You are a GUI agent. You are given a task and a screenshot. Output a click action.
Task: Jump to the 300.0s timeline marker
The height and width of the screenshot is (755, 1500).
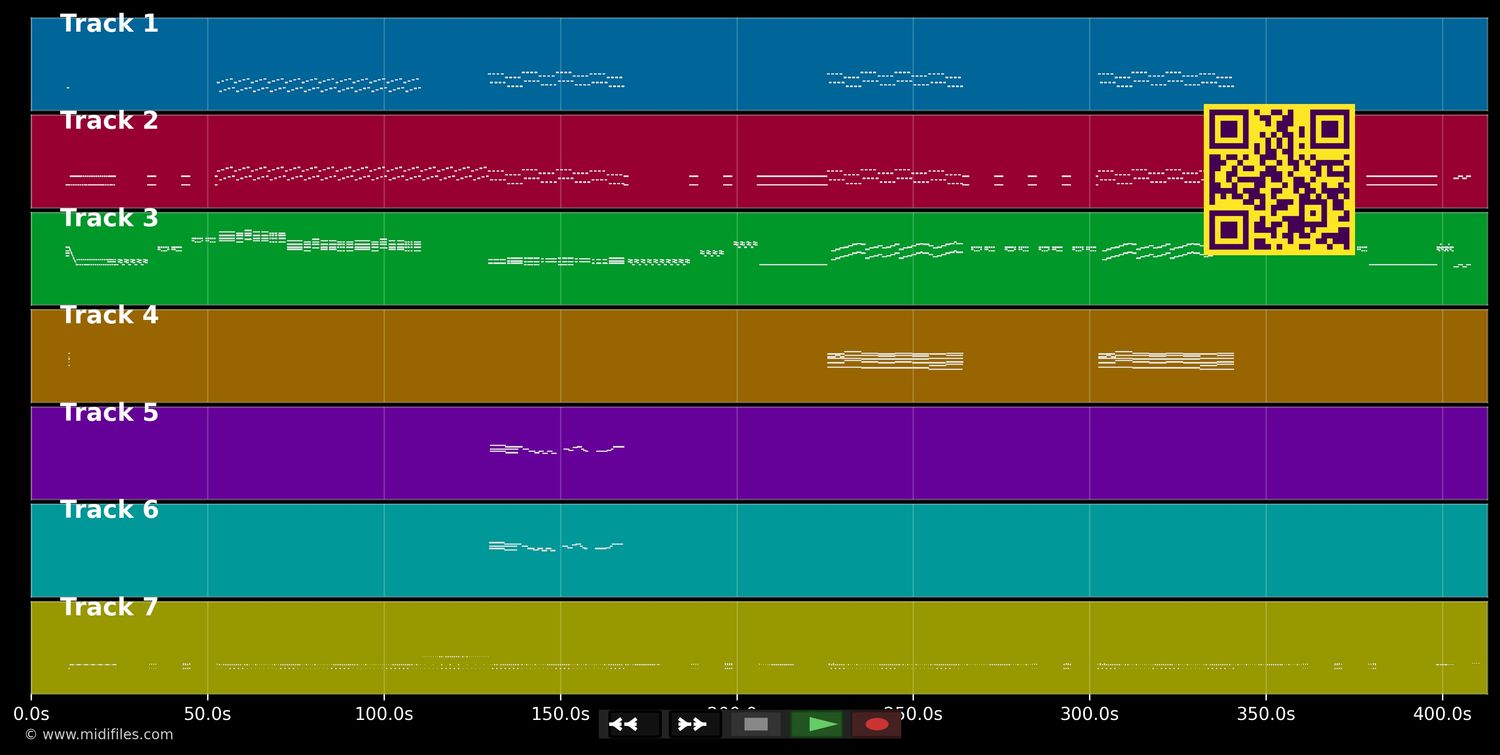click(x=1089, y=714)
